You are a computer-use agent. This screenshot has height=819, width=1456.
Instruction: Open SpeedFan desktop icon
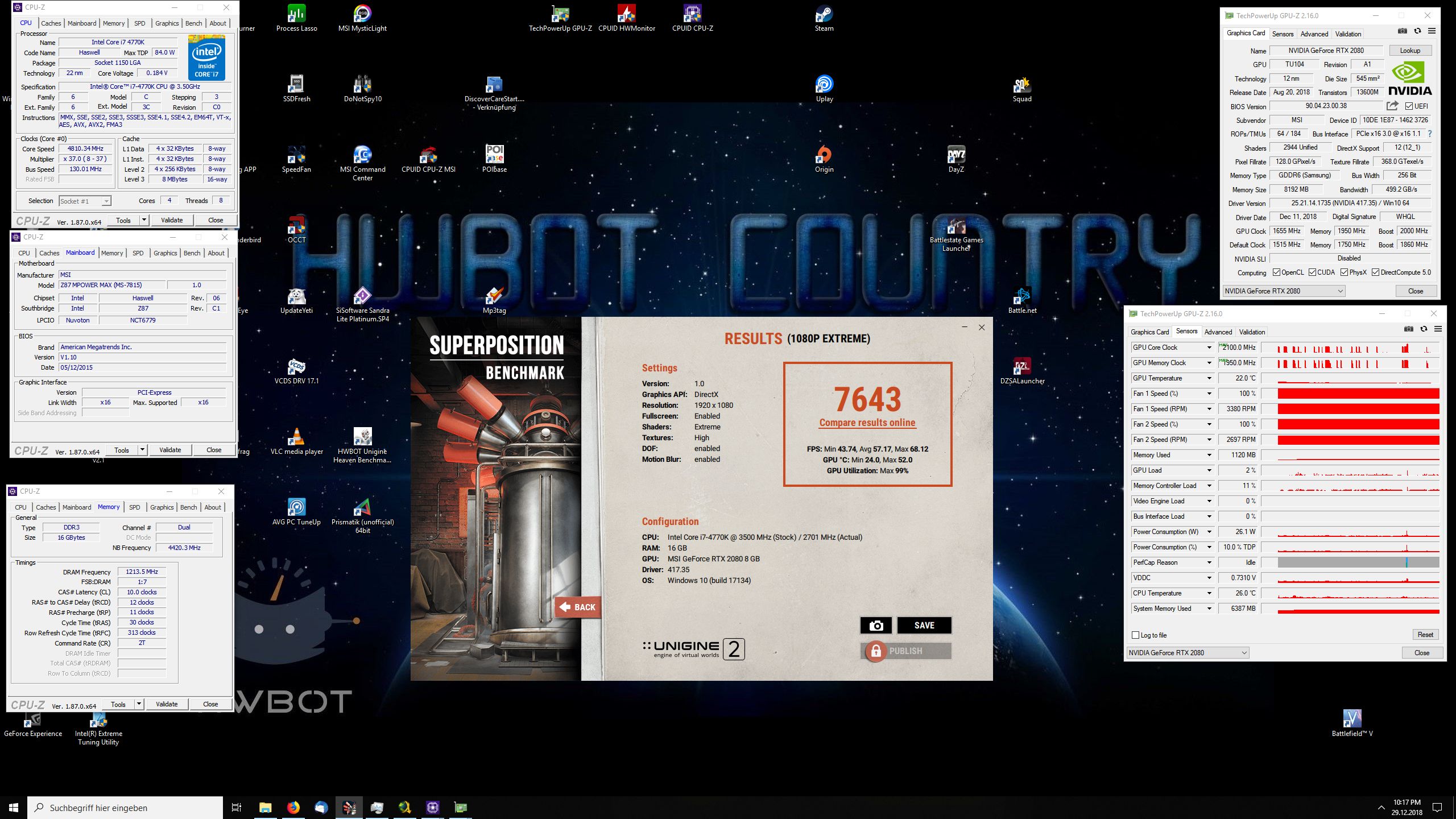point(296,159)
